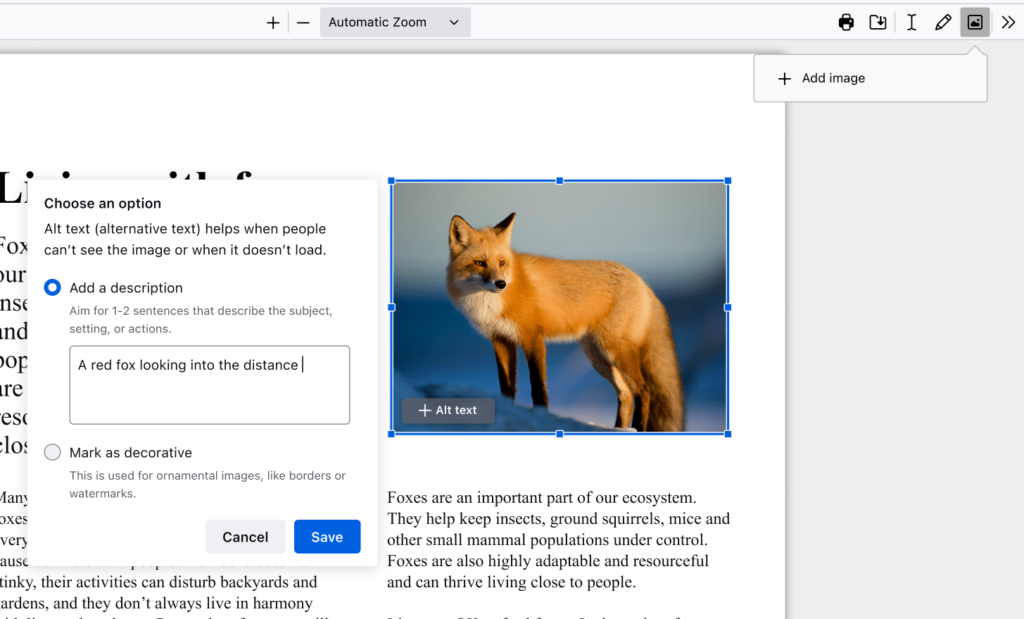Cancel the alt text dialog
This screenshot has width=1024, height=619.
(x=245, y=536)
